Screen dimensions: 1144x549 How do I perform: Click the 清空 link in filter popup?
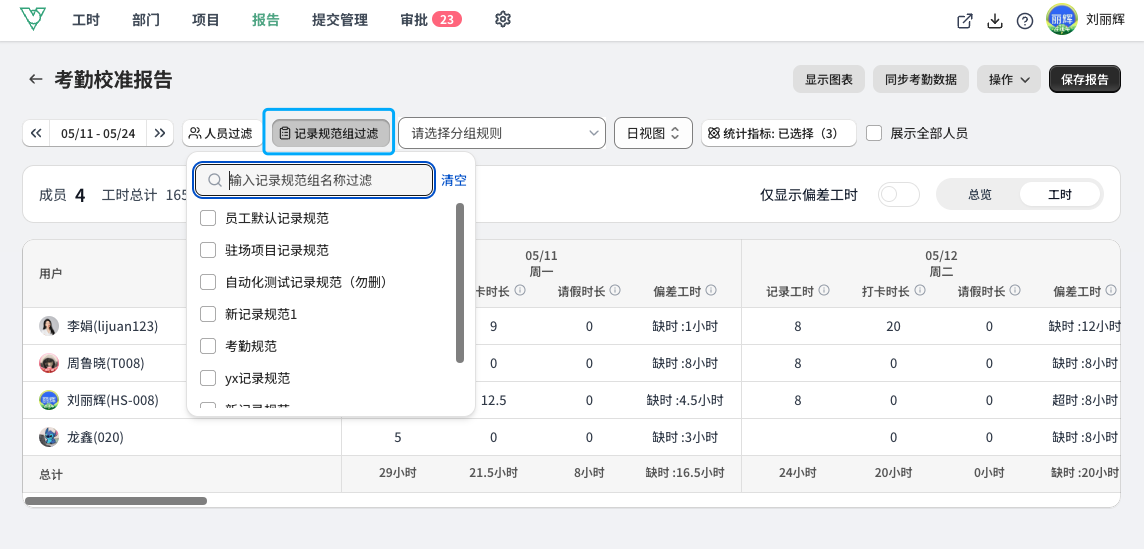[x=454, y=180]
